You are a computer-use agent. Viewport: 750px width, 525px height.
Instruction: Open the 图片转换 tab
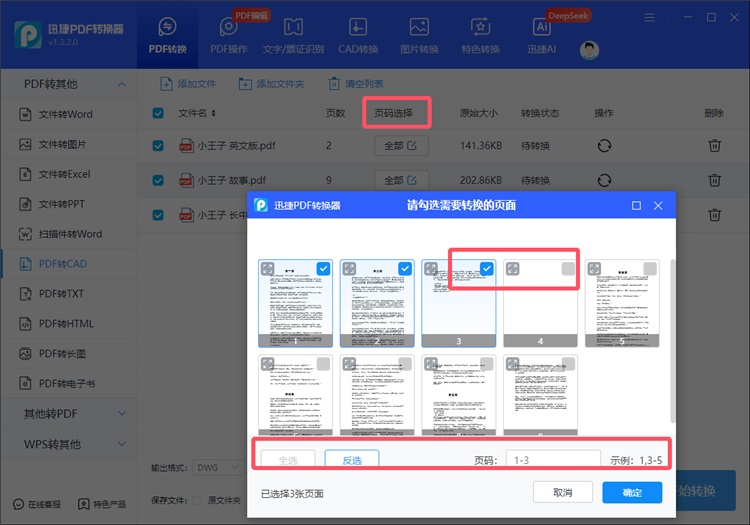pyautogui.click(x=419, y=35)
